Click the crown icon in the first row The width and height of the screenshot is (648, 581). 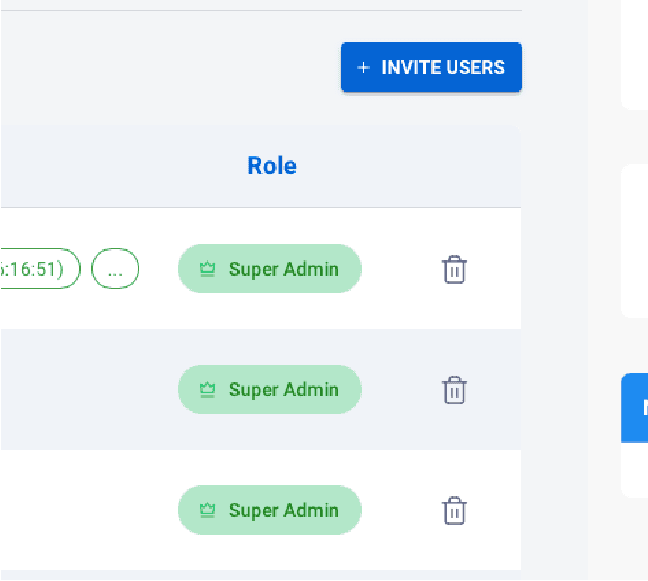(x=207, y=269)
